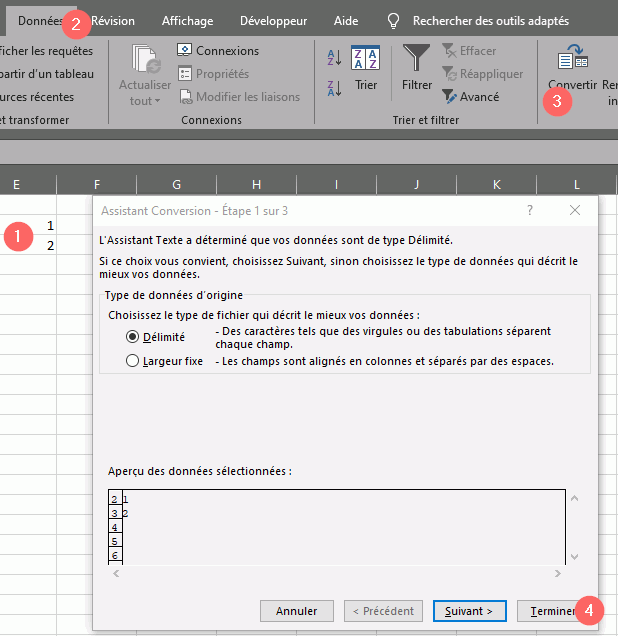Click the preview's horizontal scrollbar right arrow

[557, 573]
